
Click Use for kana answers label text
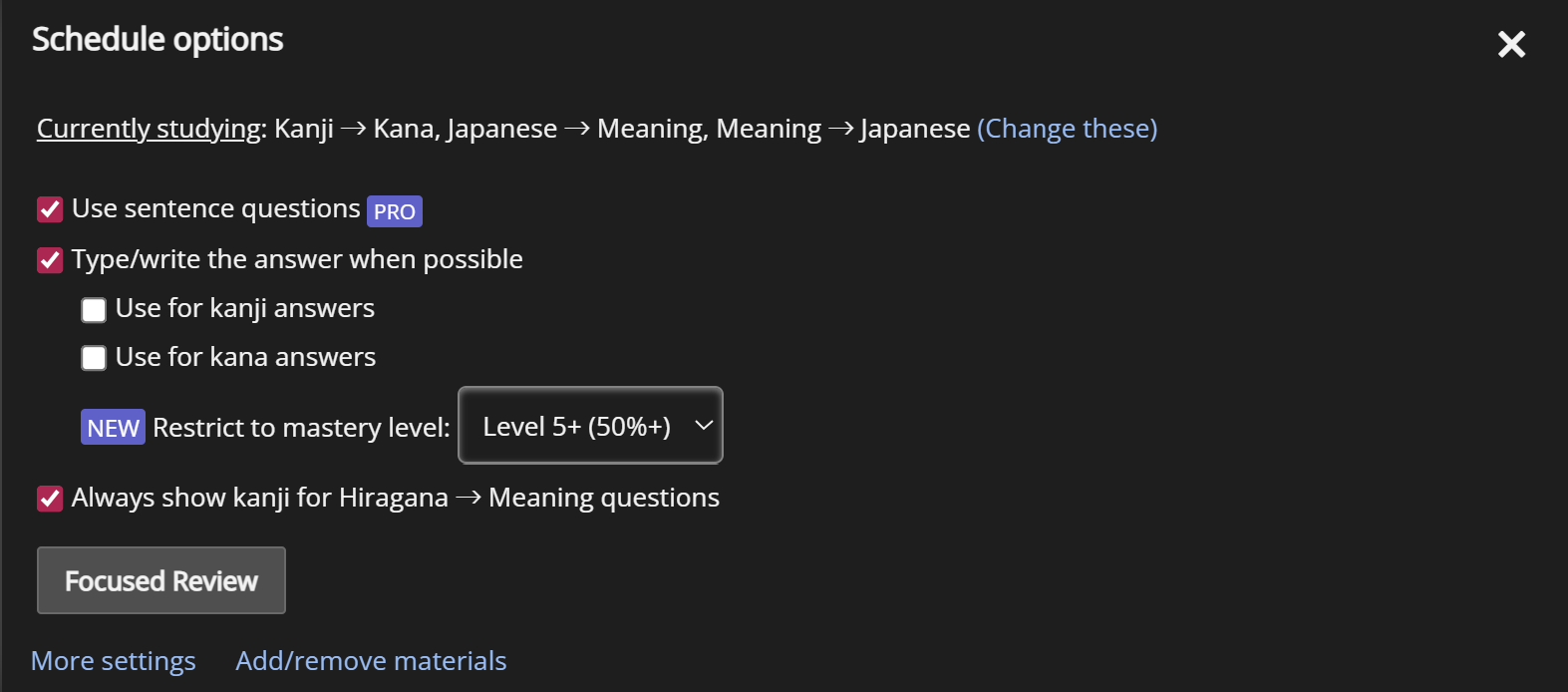[245, 357]
